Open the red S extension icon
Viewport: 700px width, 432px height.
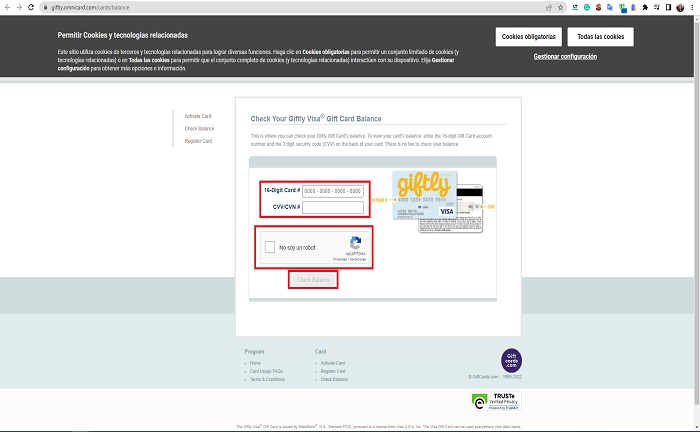coord(599,8)
